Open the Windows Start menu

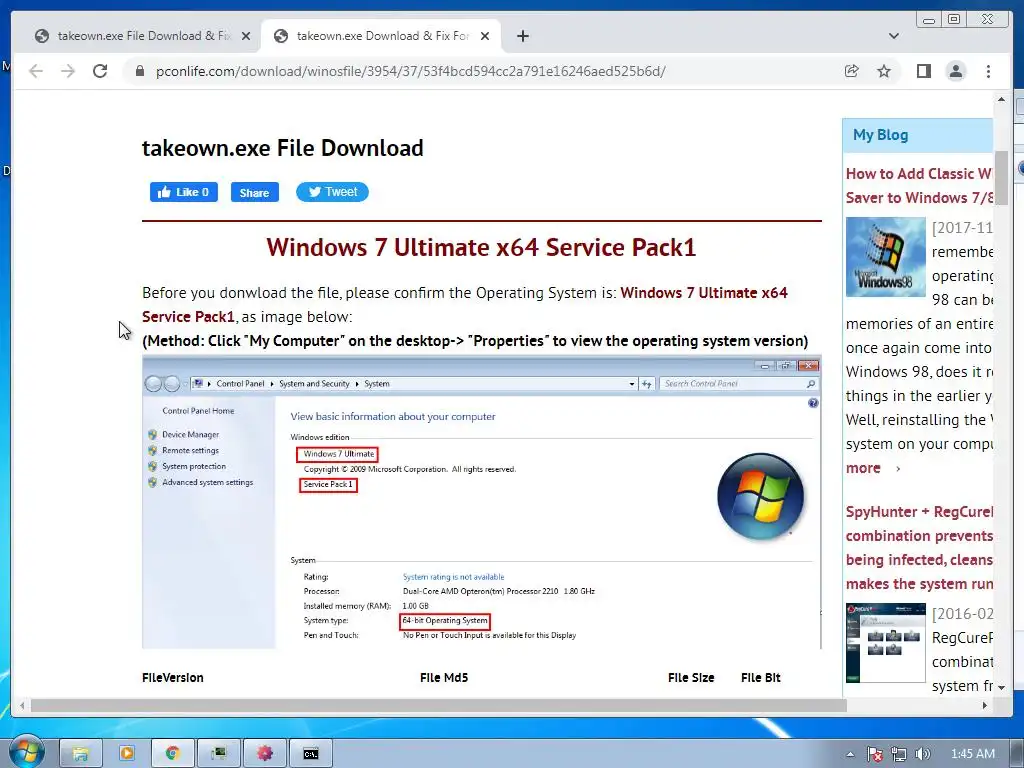(x=26, y=753)
